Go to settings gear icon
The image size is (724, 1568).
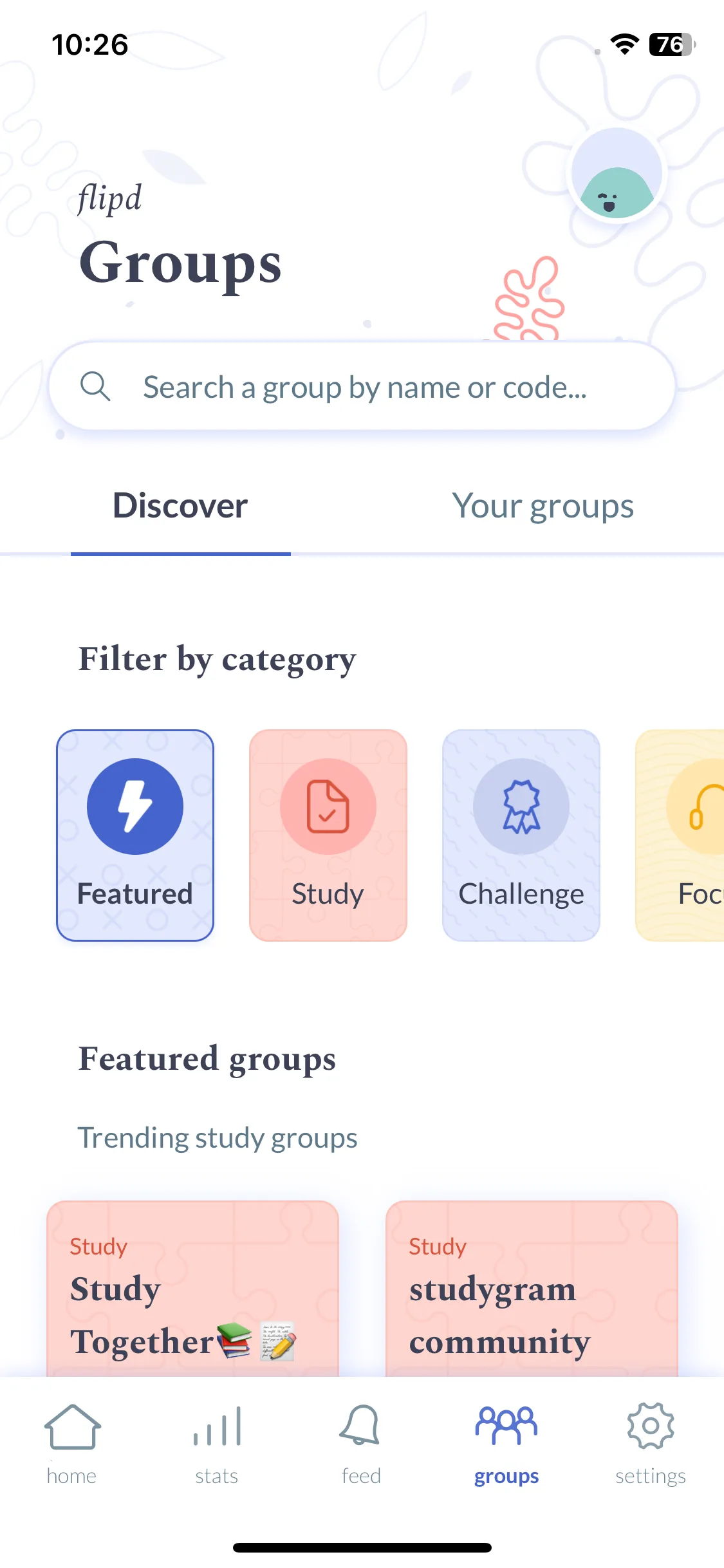[x=651, y=1426]
